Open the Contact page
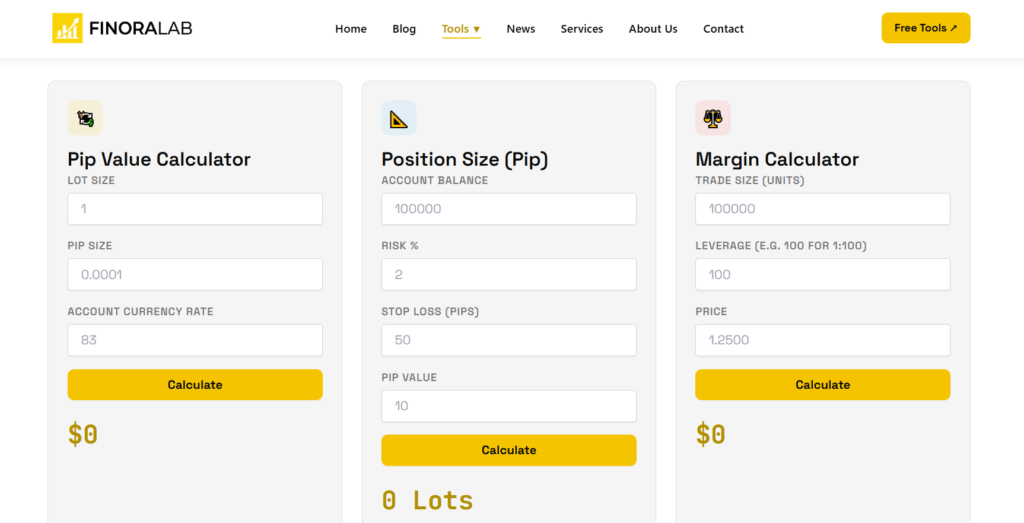This screenshot has height=523, width=1024. click(723, 29)
